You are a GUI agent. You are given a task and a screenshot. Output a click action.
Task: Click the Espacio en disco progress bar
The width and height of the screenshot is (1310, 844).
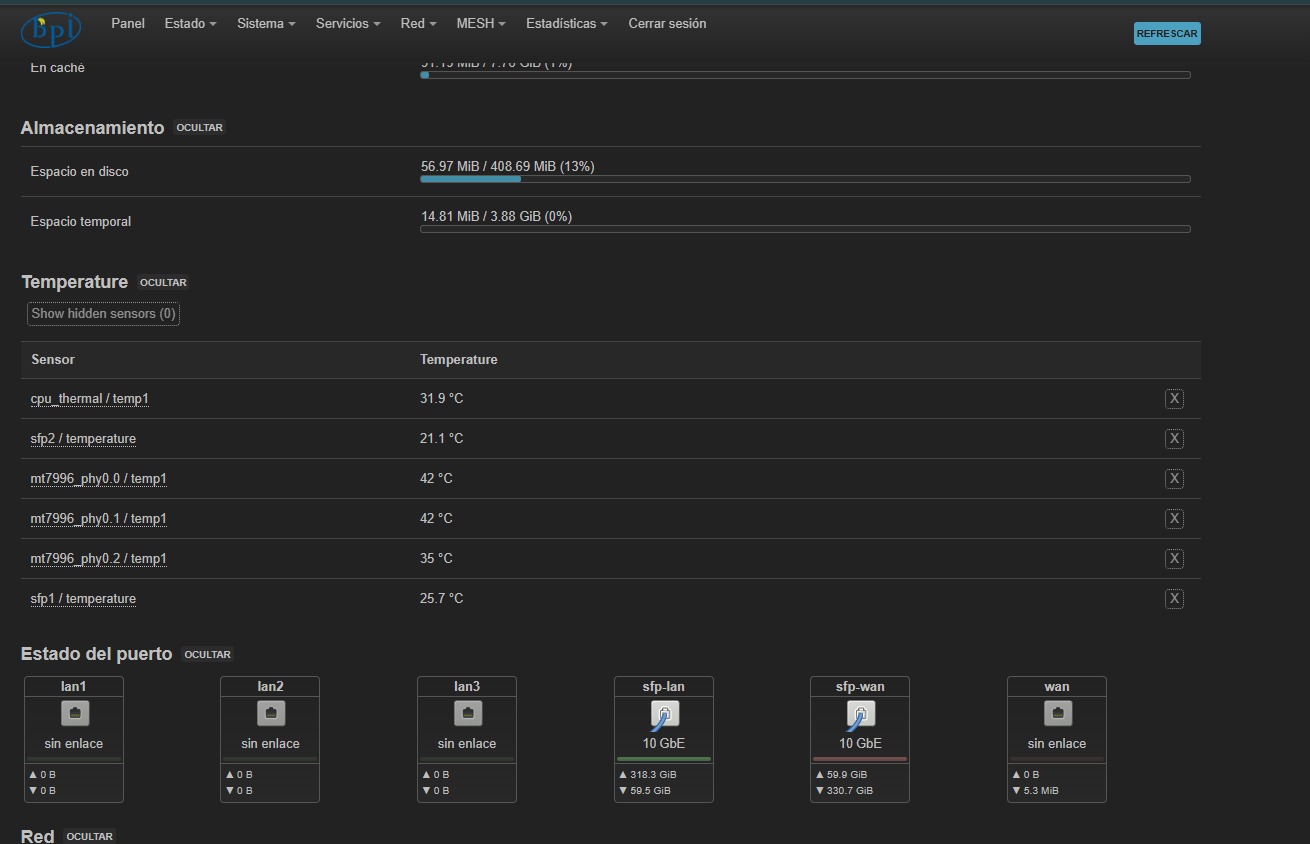click(x=805, y=179)
